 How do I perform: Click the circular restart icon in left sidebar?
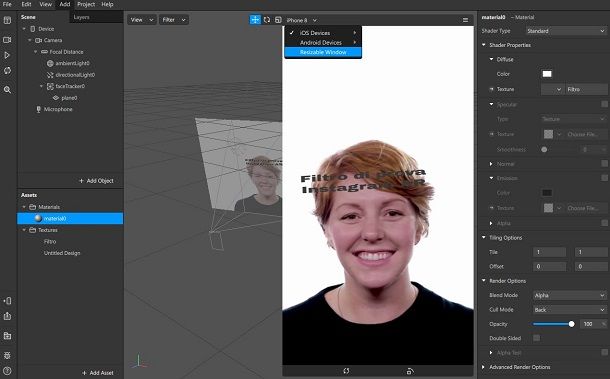7,71
